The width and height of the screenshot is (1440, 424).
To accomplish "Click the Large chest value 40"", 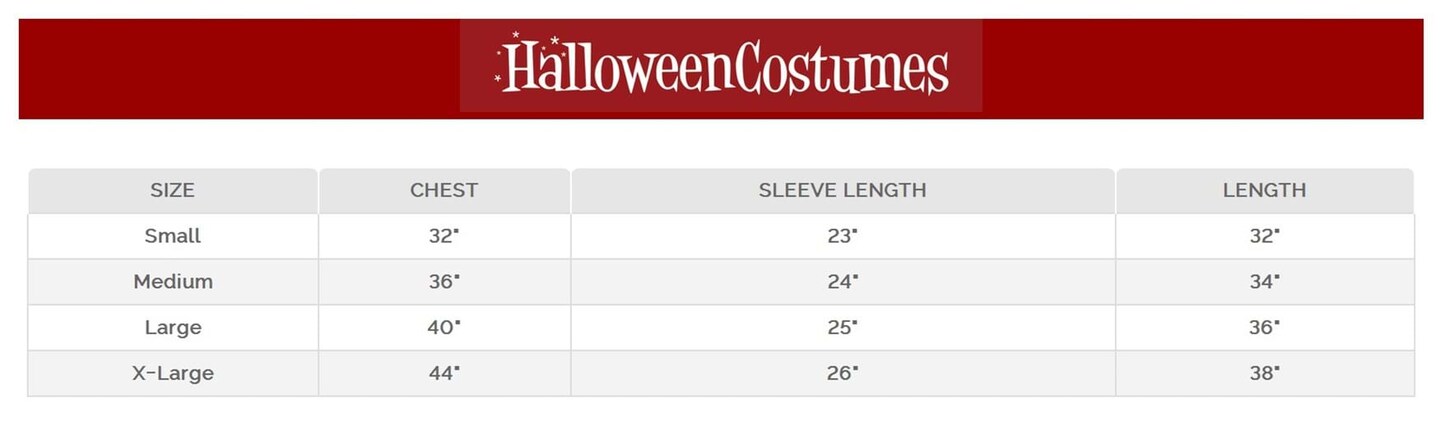I will pos(444,328).
